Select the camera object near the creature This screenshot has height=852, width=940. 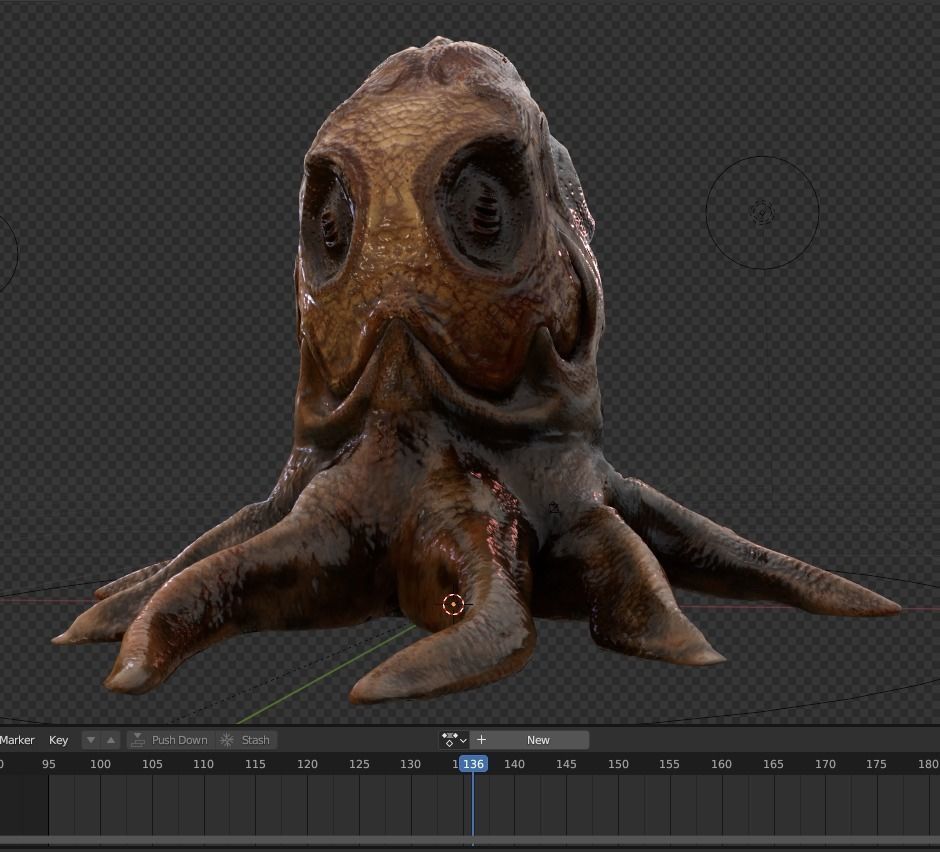(x=554, y=508)
